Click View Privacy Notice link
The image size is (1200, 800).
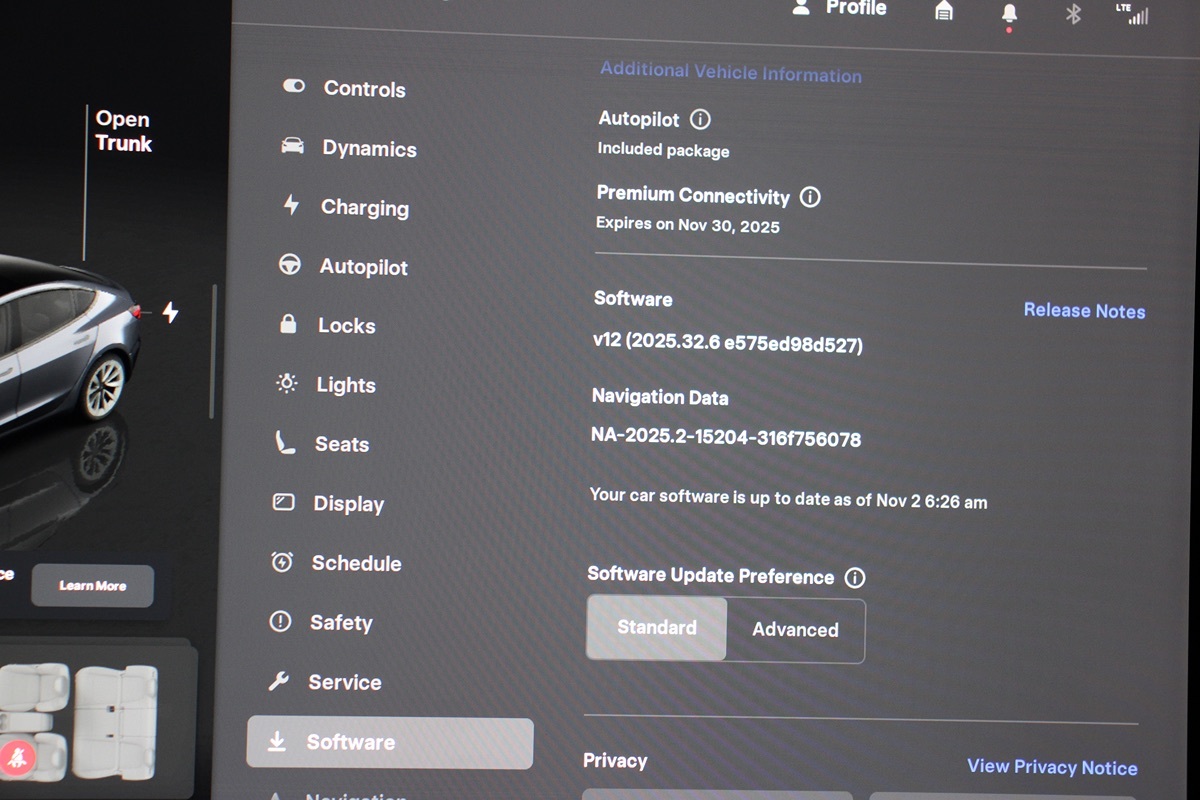[1052, 767]
